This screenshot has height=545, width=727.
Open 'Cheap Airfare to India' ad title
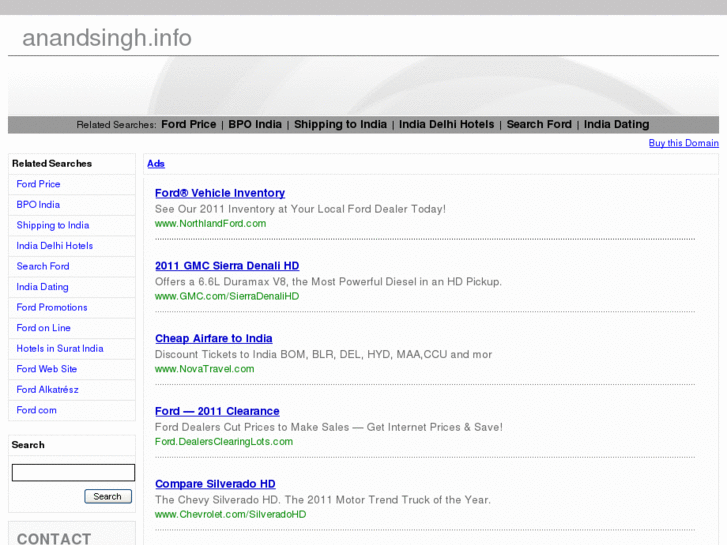click(214, 339)
